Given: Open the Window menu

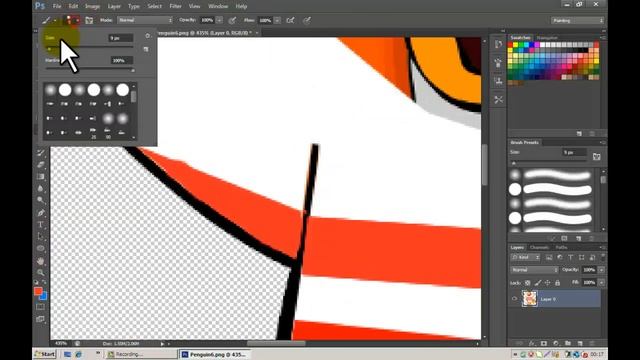Looking at the screenshot, I should coord(218,6).
